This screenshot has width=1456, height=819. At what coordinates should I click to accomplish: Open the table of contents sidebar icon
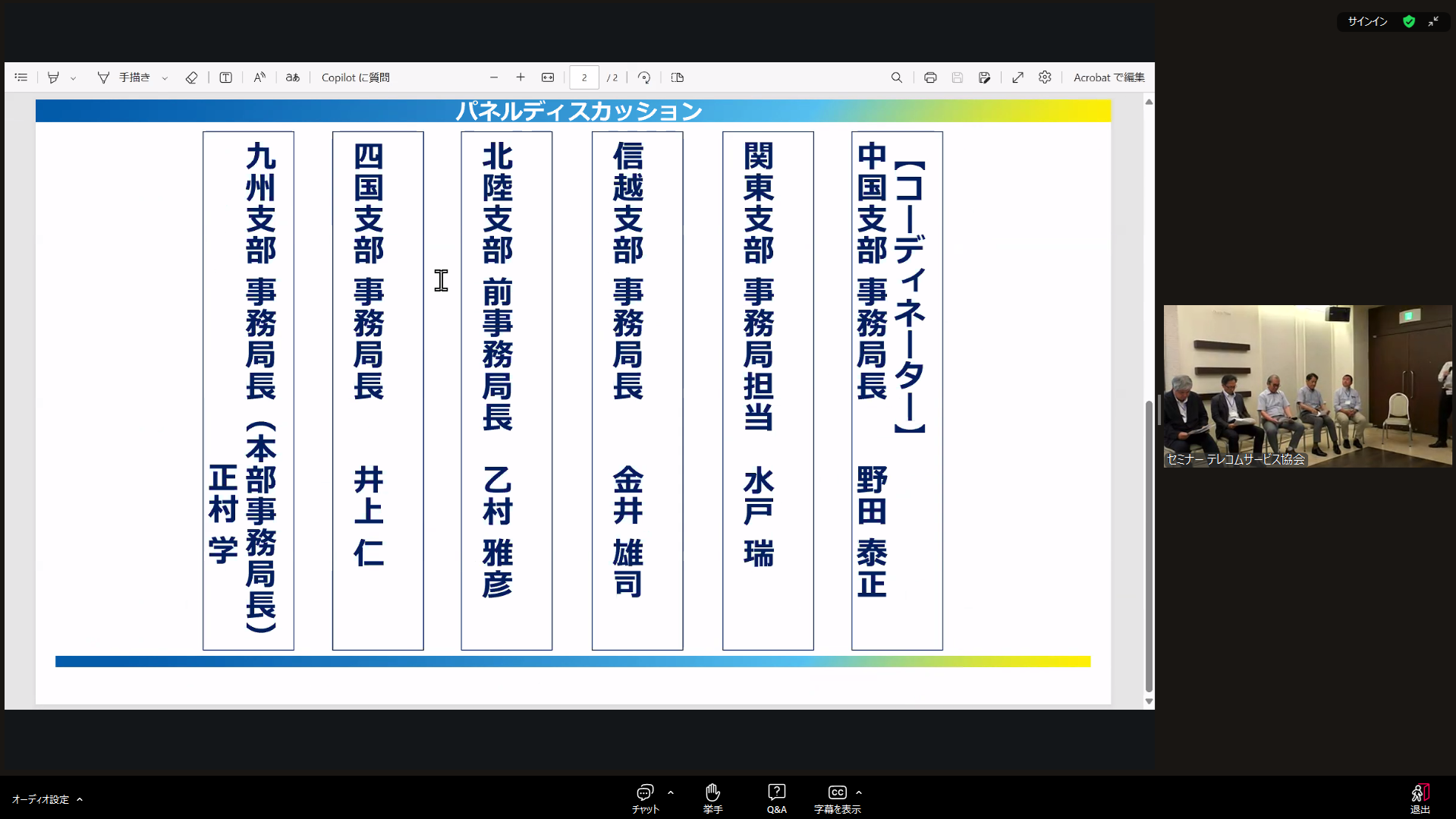pos(21,77)
